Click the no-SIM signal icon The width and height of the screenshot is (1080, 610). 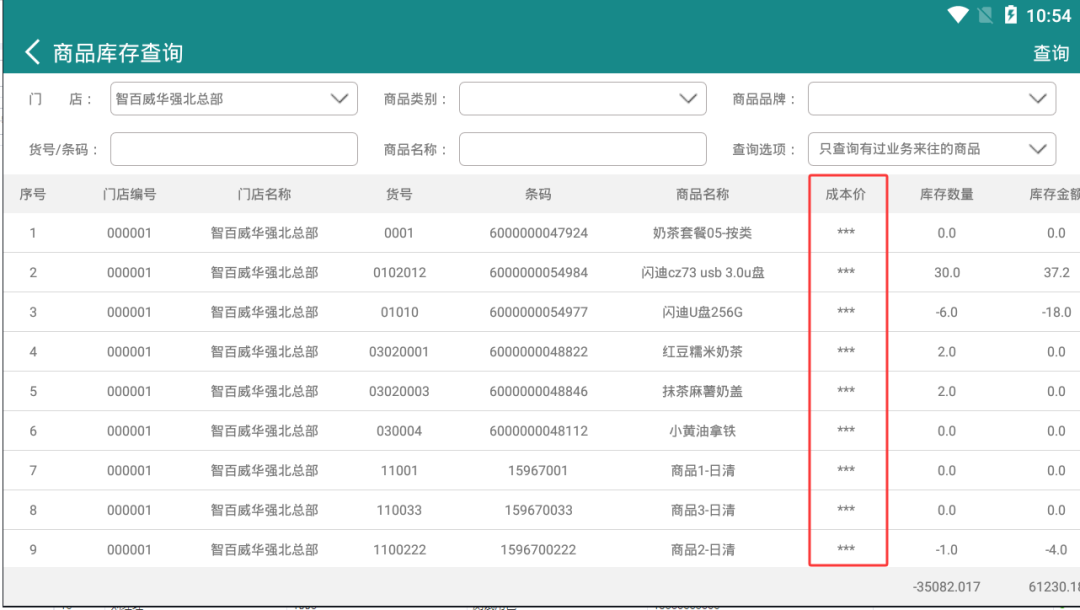[986, 14]
